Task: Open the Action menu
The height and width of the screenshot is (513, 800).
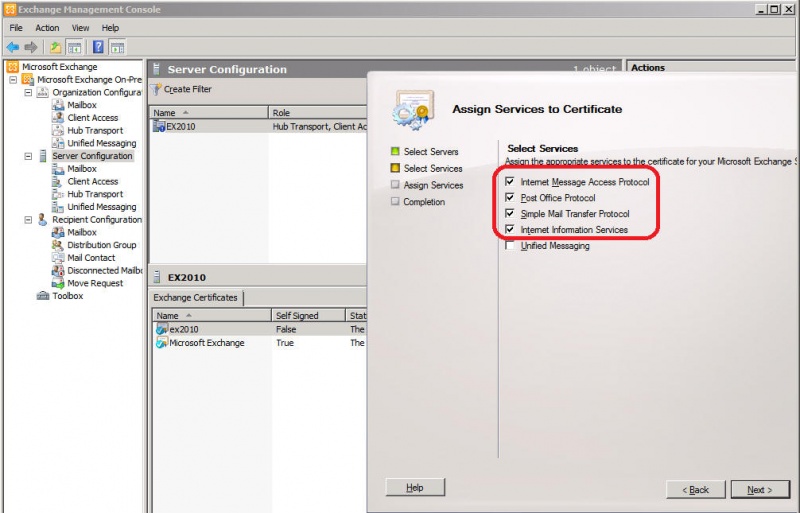Action: pos(47,28)
